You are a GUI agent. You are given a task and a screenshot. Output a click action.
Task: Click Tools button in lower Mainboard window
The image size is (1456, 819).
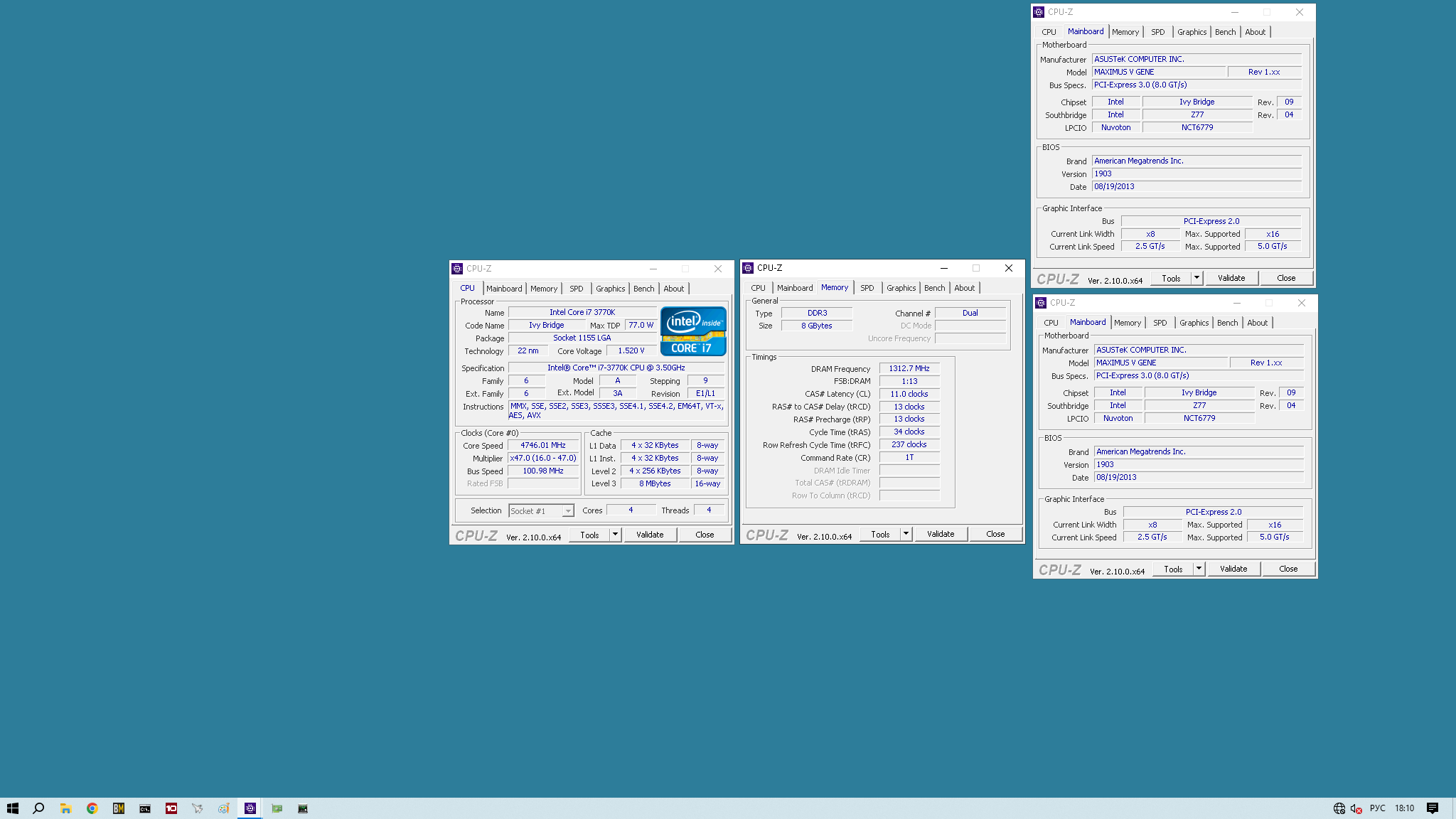[x=1173, y=569]
